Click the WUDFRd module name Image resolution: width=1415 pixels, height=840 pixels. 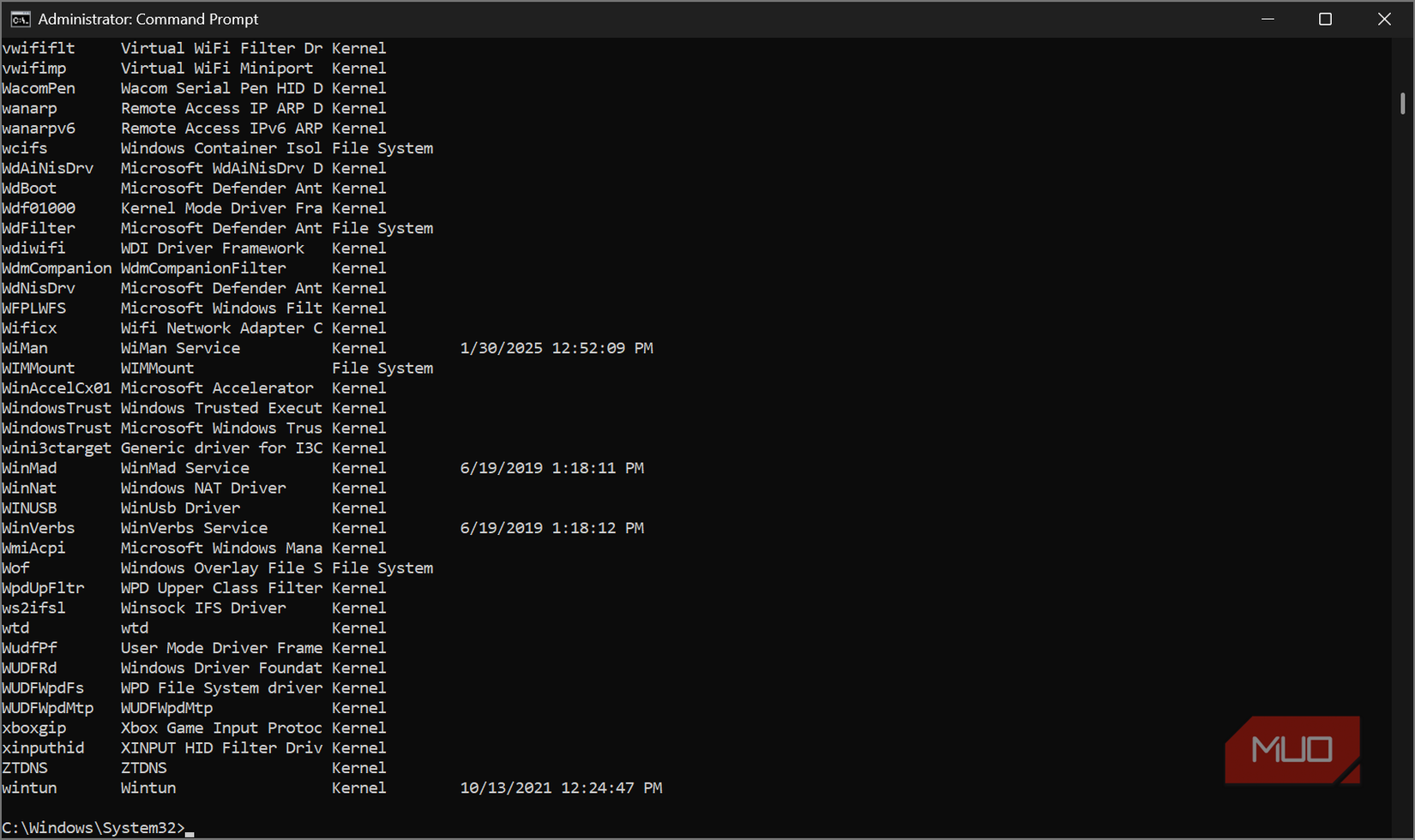click(x=29, y=669)
